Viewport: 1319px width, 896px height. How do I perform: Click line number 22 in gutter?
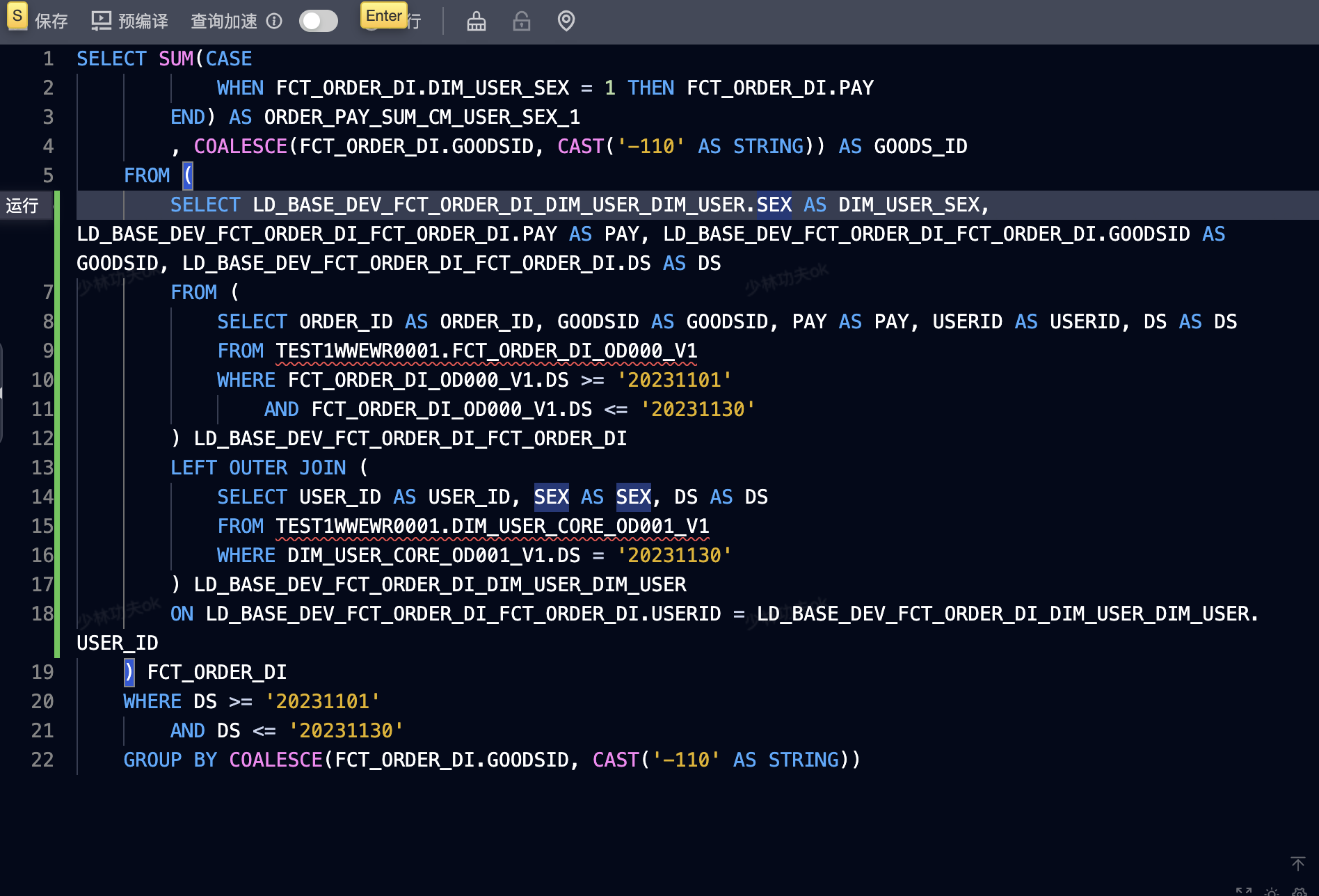42,760
